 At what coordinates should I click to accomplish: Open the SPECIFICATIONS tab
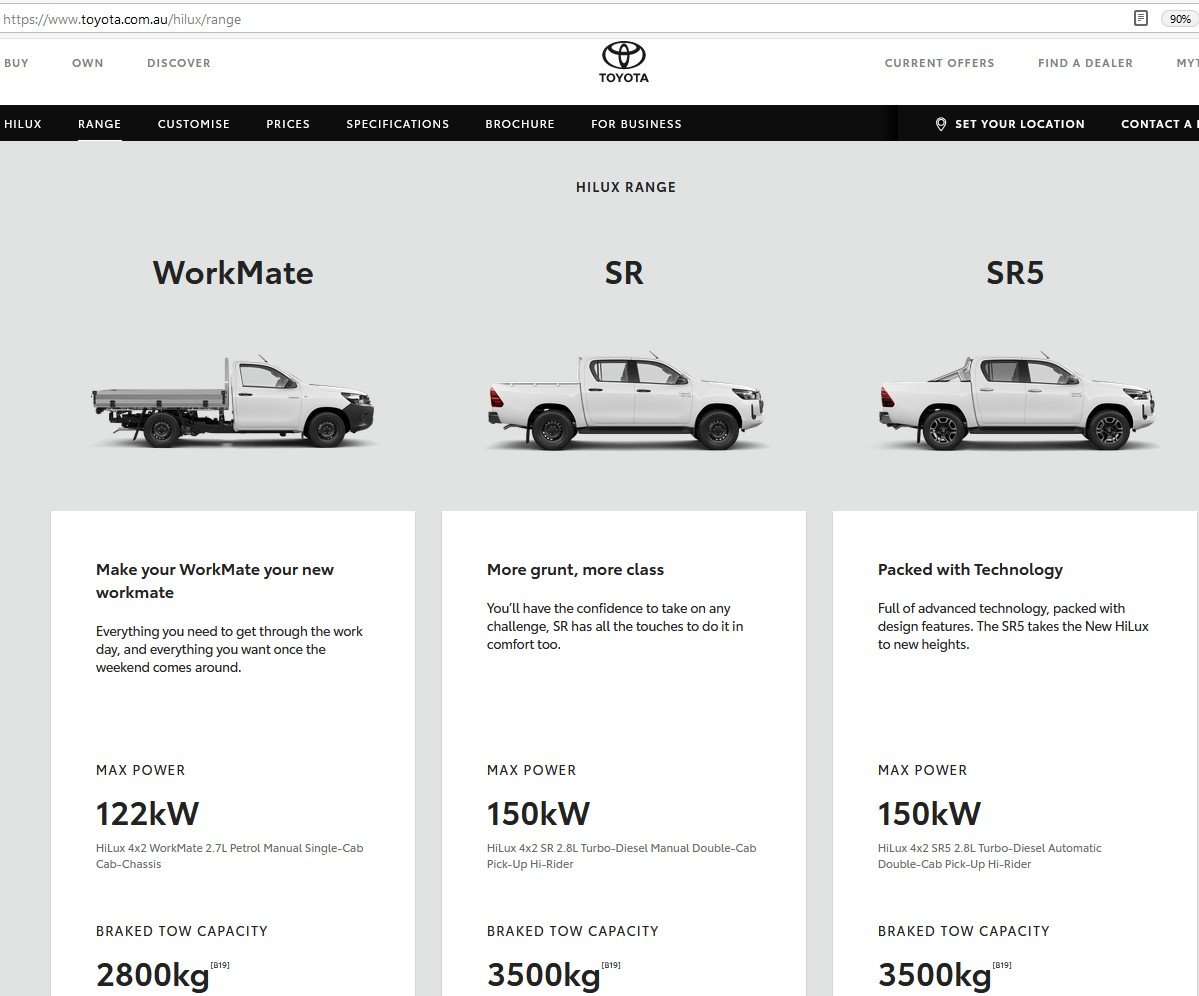coord(398,124)
